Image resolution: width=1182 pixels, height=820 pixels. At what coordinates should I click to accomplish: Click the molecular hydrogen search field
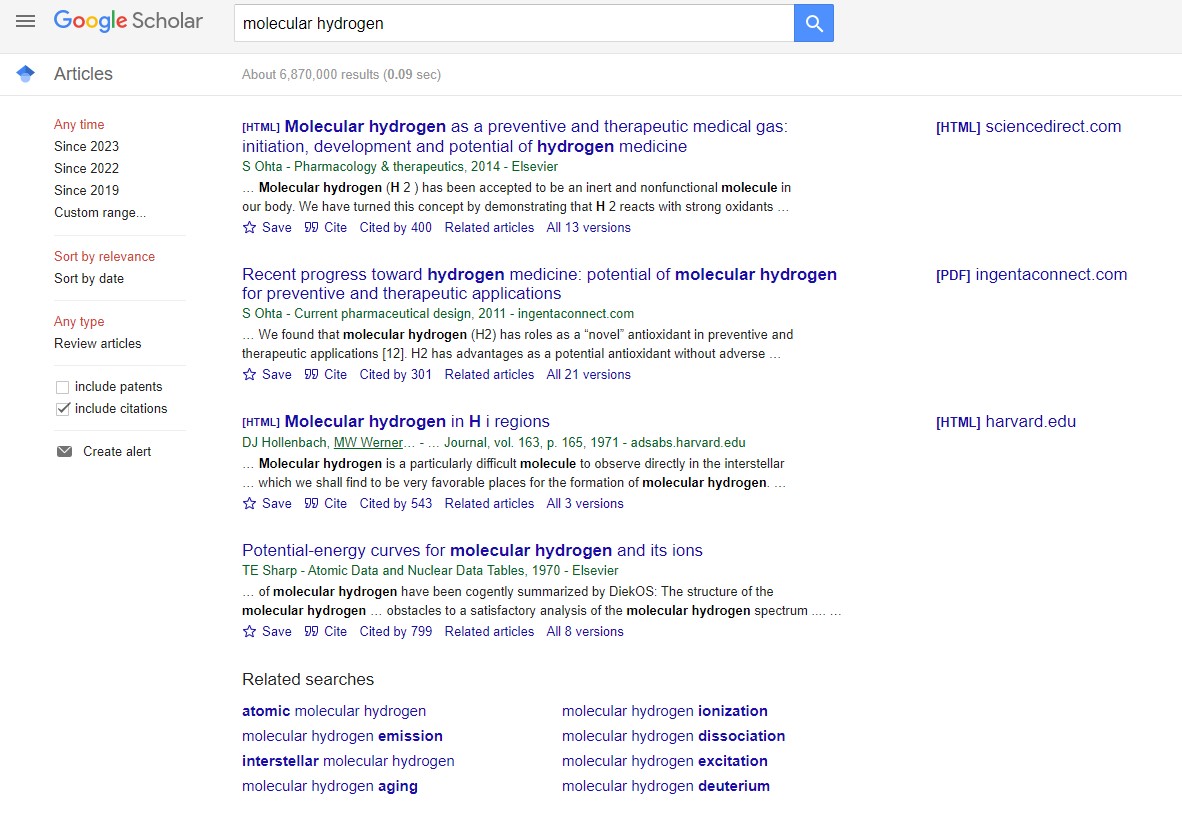514,23
